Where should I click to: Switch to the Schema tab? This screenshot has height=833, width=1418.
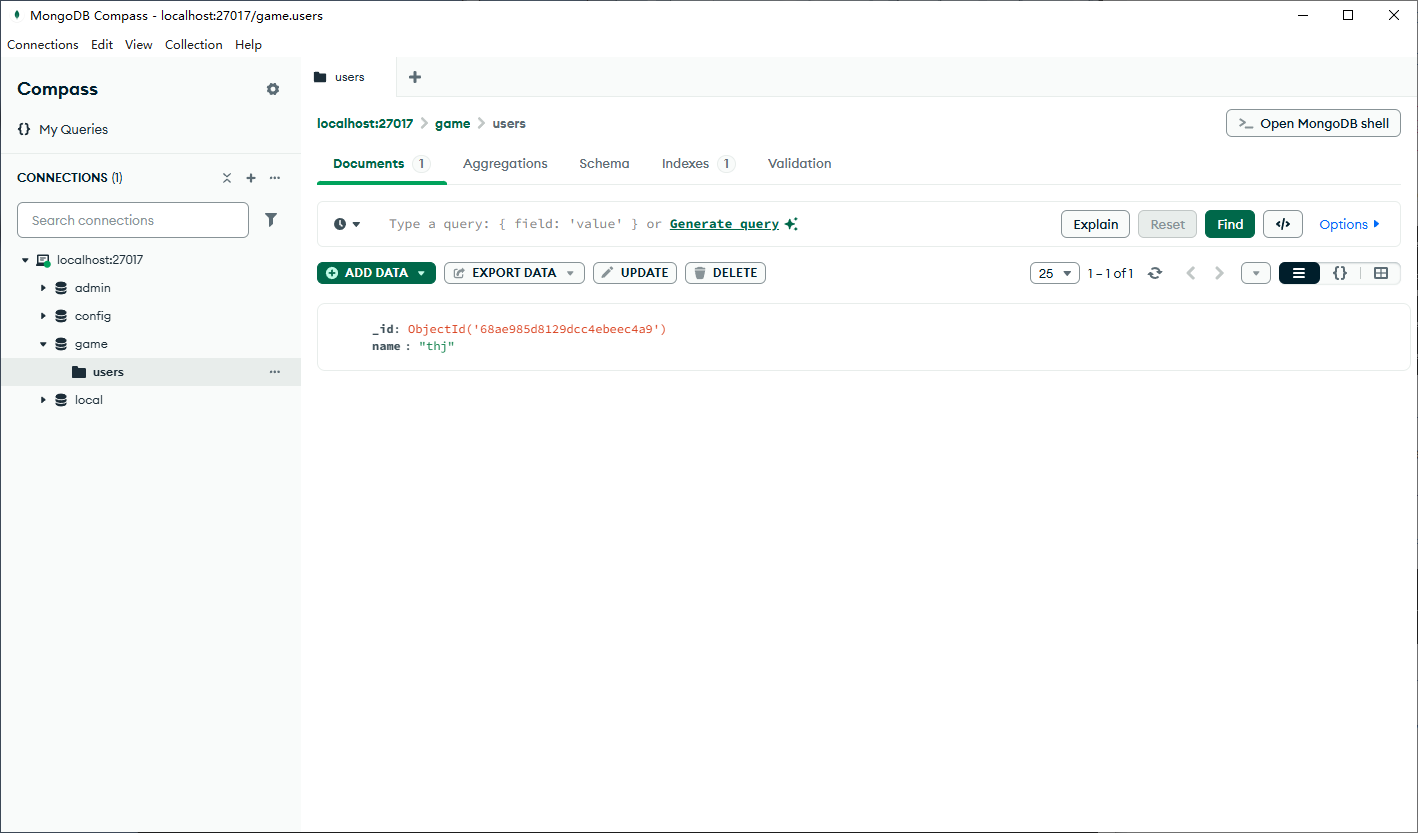tap(604, 164)
